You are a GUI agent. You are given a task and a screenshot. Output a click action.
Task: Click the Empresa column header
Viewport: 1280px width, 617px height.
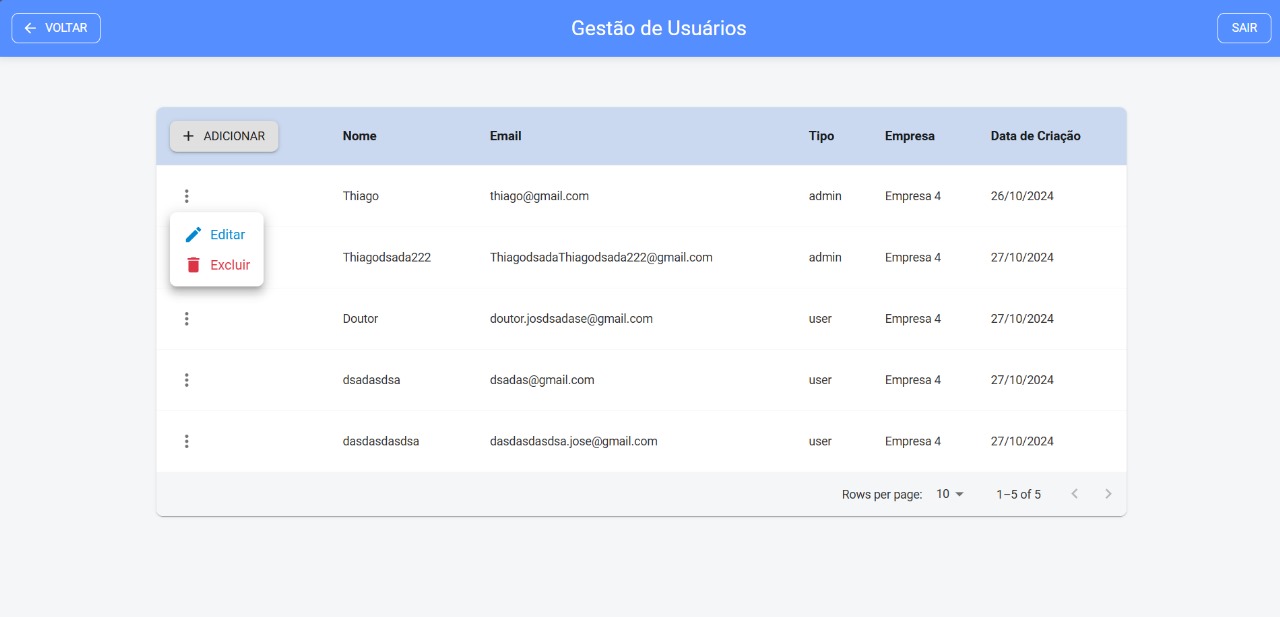[x=909, y=136]
